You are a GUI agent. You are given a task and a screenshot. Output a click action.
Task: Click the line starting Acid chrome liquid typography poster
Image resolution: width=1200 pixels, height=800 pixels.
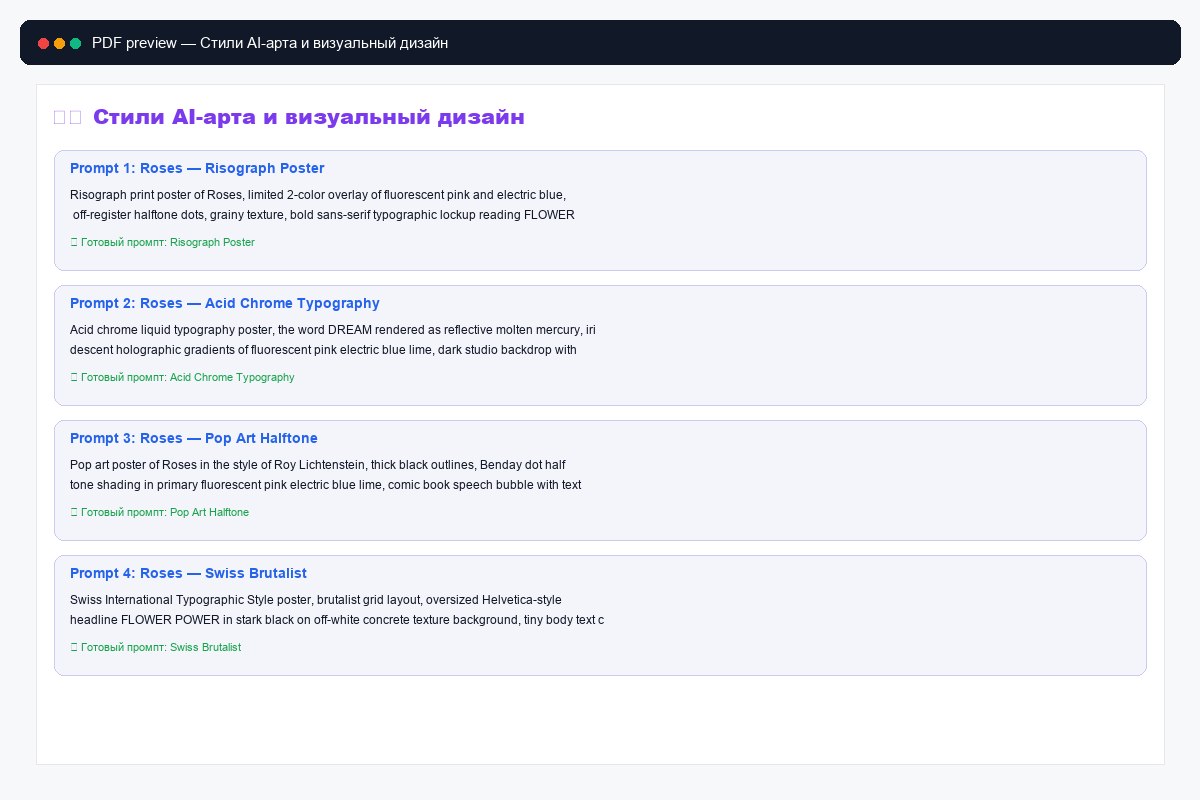click(333, 330)
